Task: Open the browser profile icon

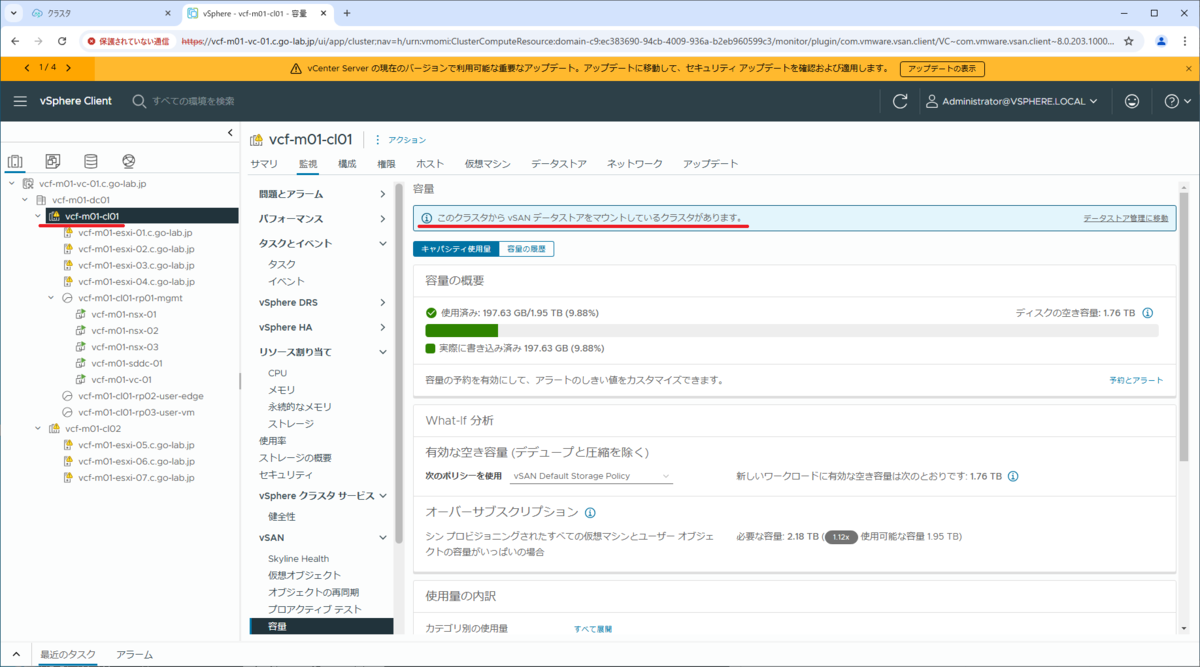Action: 1161,41
